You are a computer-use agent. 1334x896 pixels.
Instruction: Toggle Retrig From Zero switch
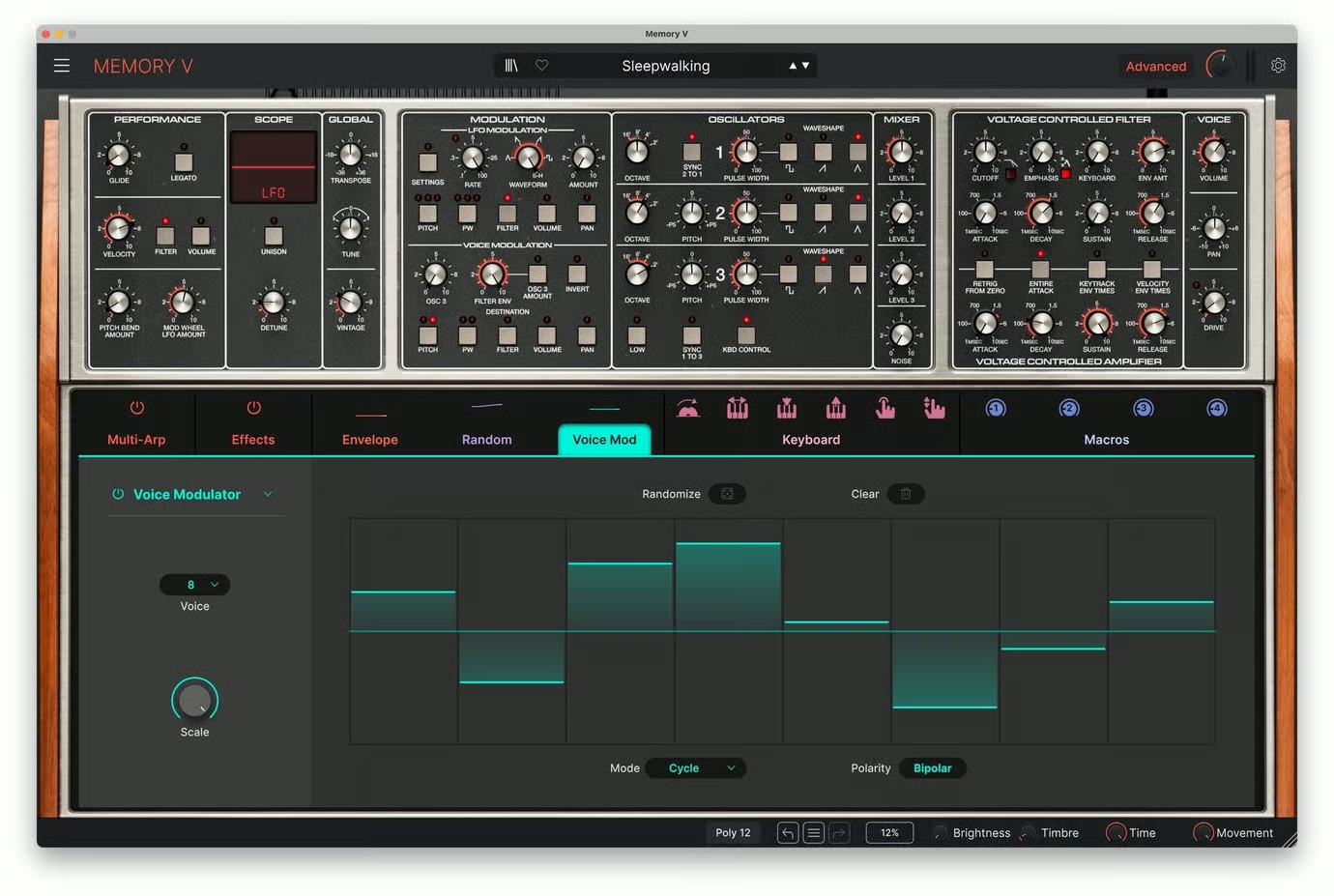pos(984,269)
